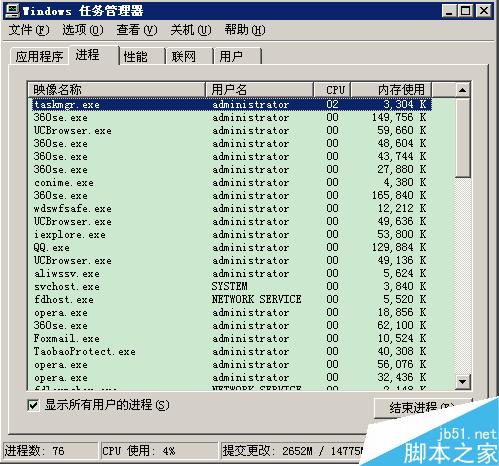Select opera.exe row using 18,856 K

(232, 313)
